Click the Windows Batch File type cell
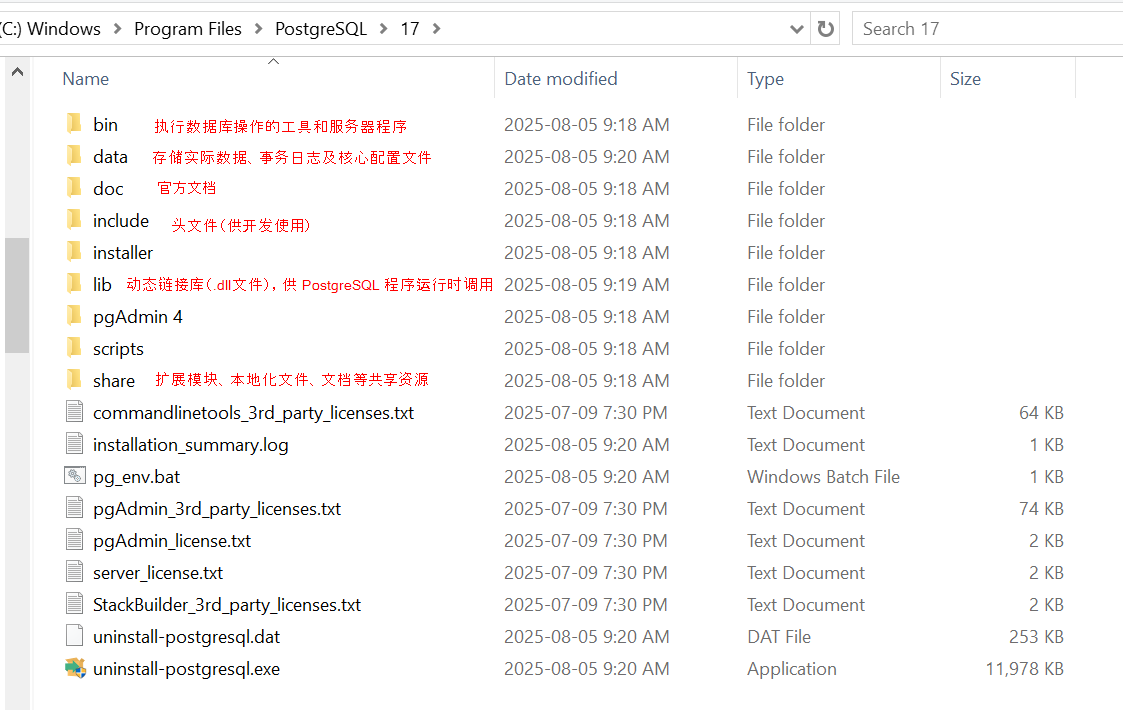This screenshot has height=710, width=1123. point(824,476)
